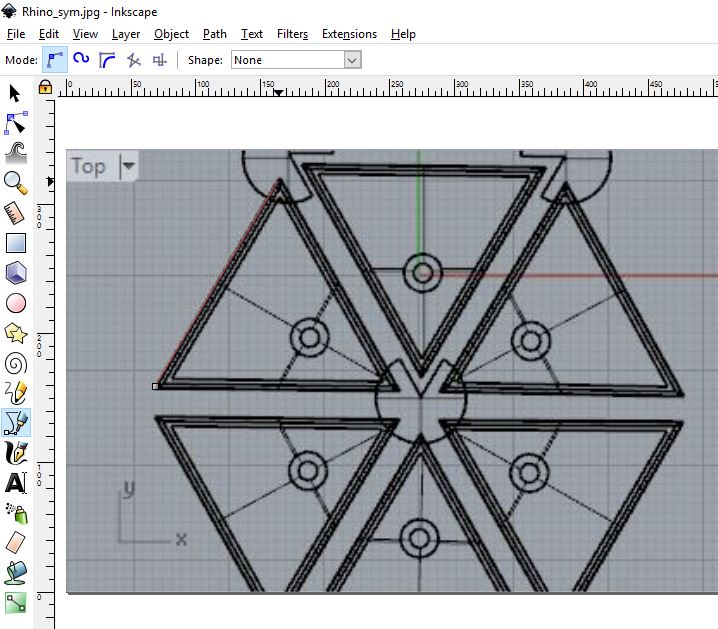
Task: Switch to BSpline path mode
Action: tap(107, 60)
